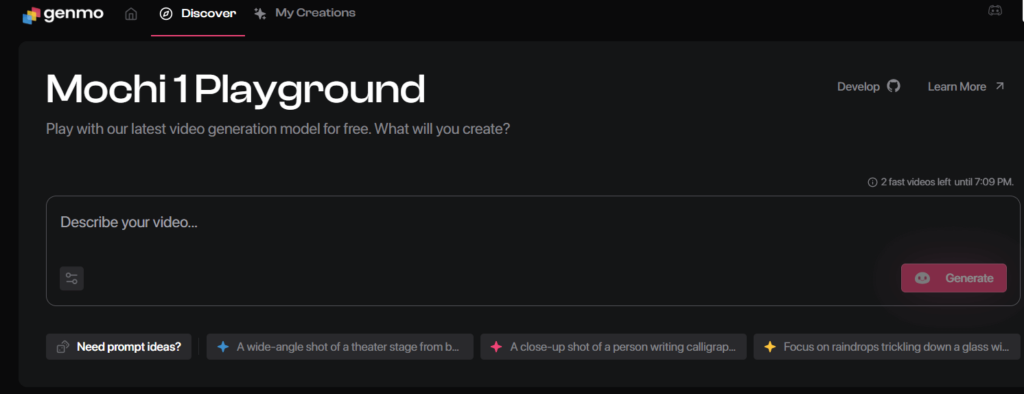1024x394 pixels.
Task: Click Need prompt ideas? button
Action: click(x=118, y=347)
